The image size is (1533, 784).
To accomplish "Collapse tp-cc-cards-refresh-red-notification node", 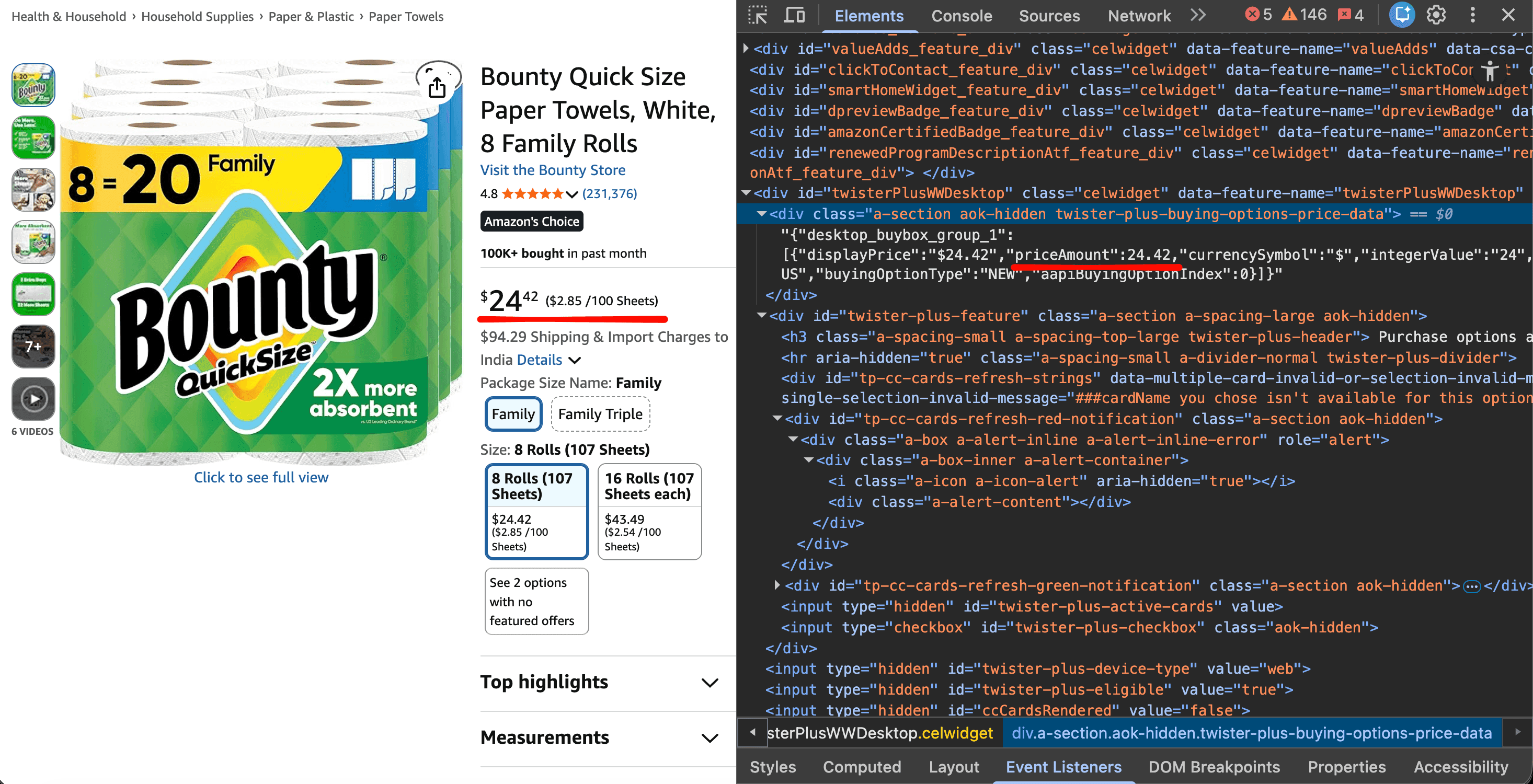I will (776, 418).
